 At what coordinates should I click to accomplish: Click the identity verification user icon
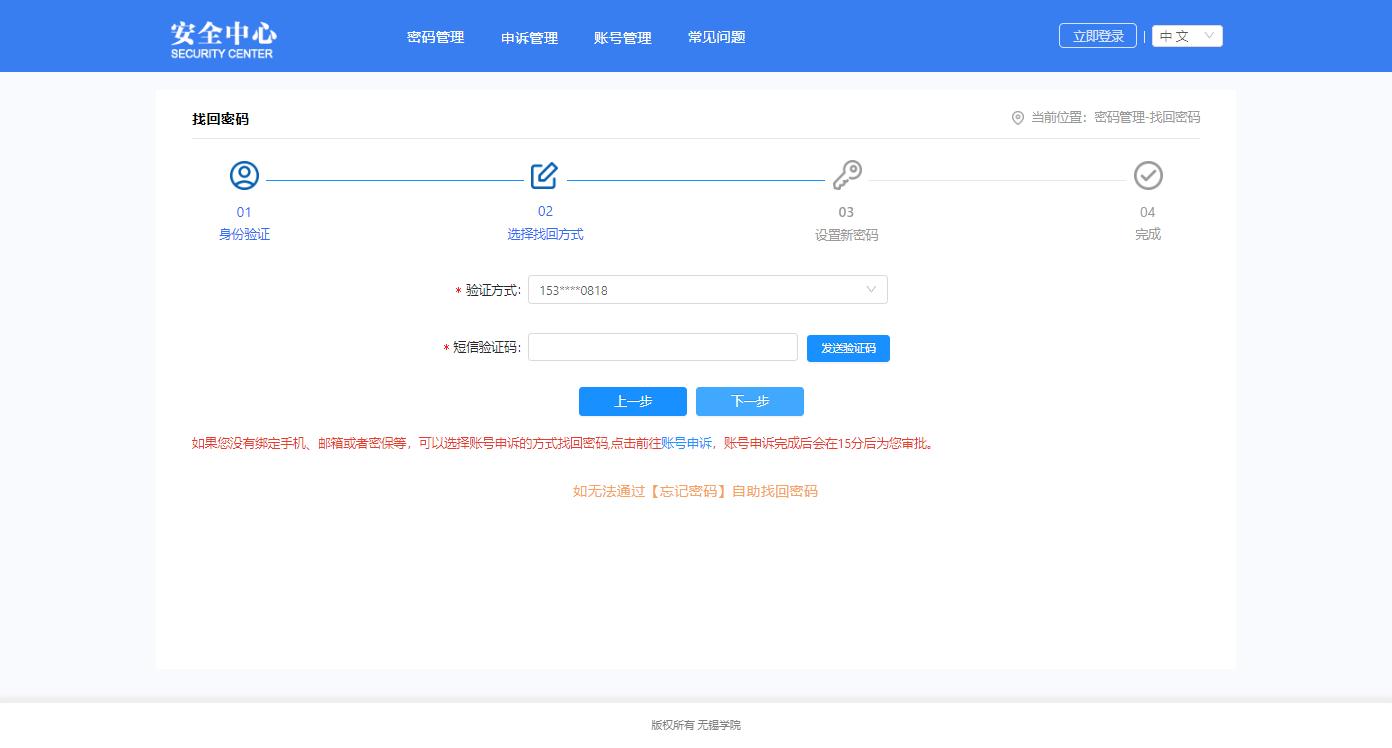click(x=244, y=176)
